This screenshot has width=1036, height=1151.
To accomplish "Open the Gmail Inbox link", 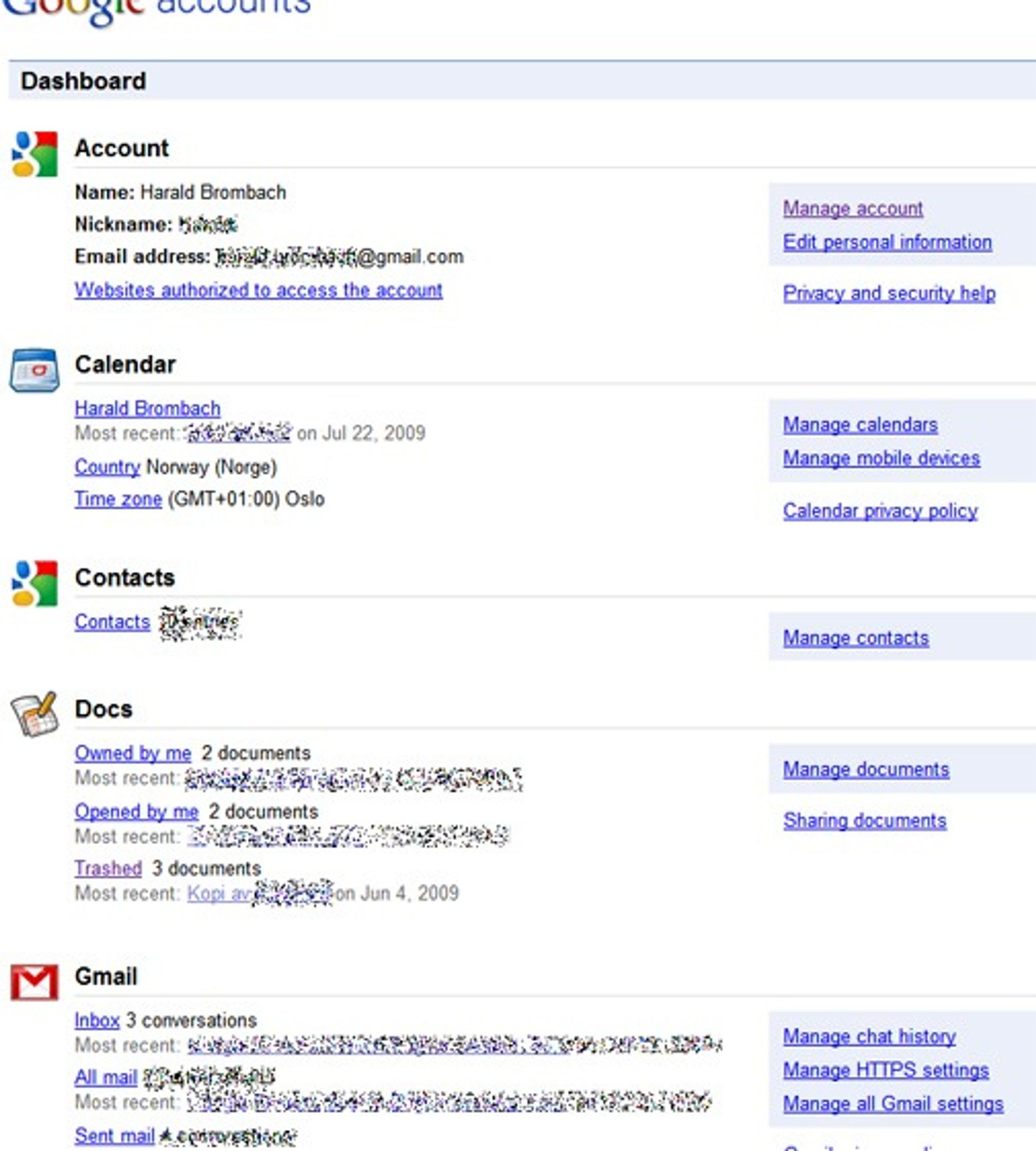I will (97, 1020).
